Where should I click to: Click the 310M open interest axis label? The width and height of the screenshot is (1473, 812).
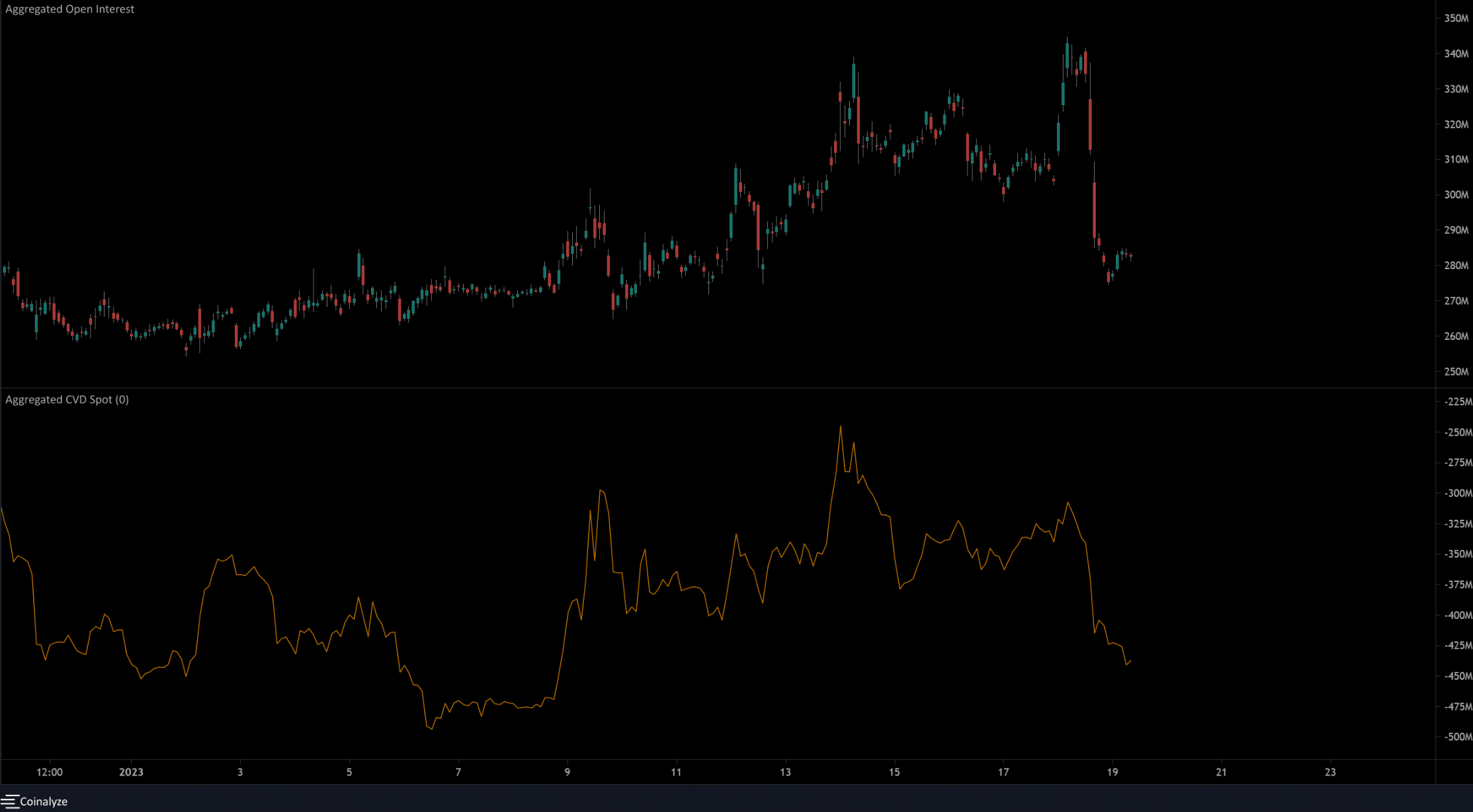tap(1456, 159)
